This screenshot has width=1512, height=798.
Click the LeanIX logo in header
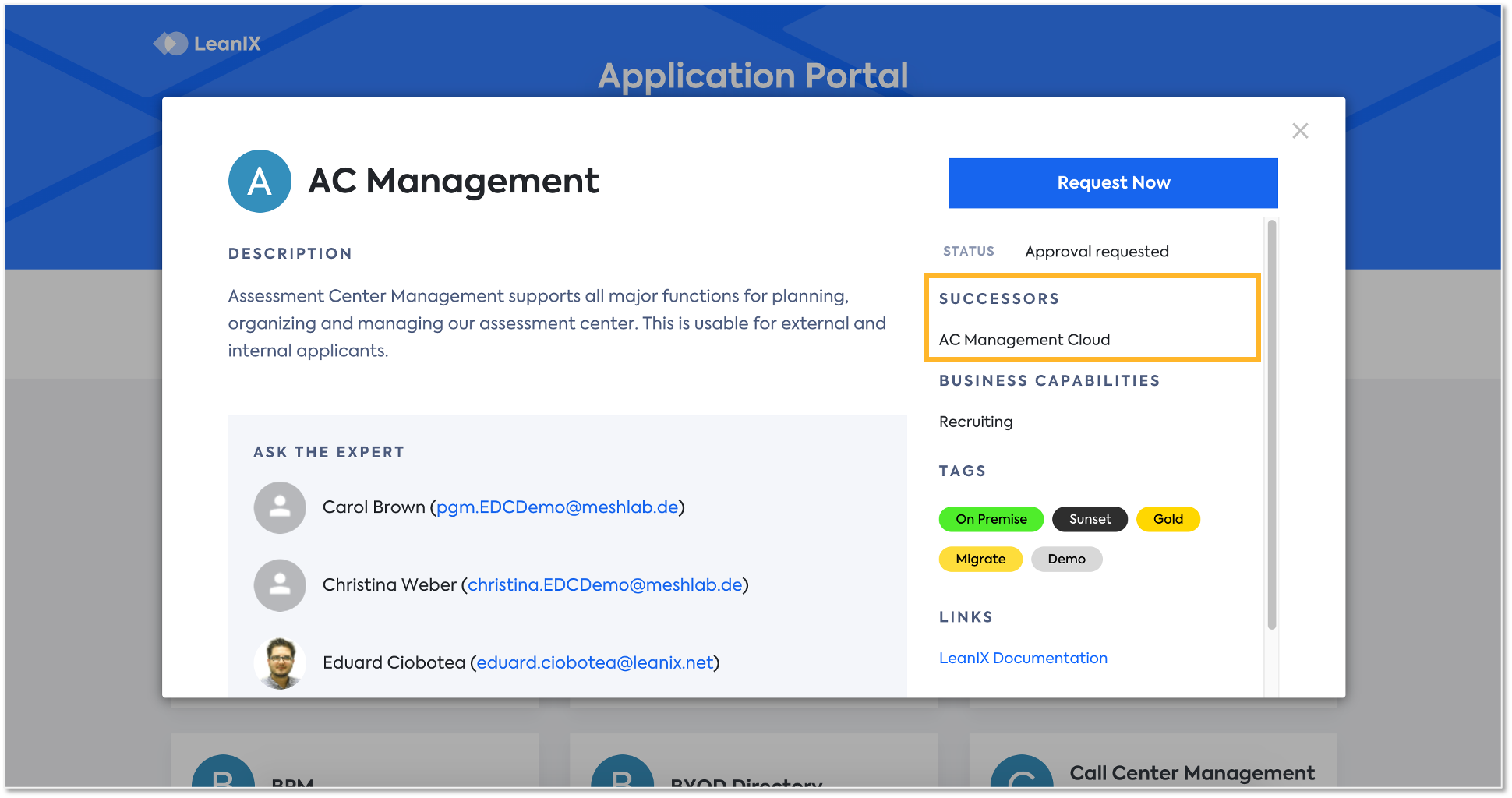coord(207,44)
